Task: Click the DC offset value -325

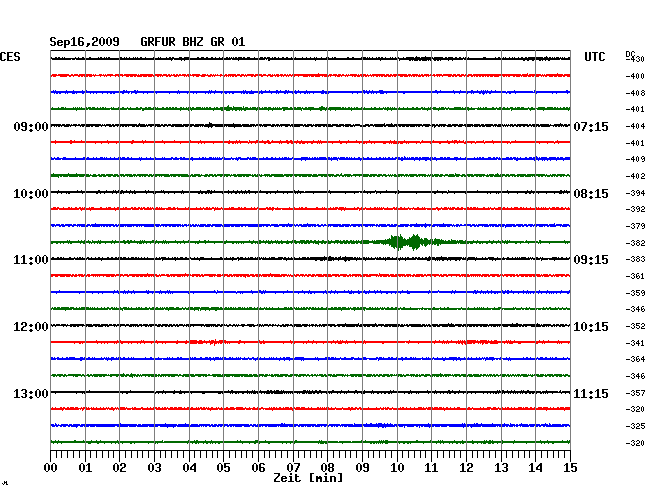Action: pos(635,426)
